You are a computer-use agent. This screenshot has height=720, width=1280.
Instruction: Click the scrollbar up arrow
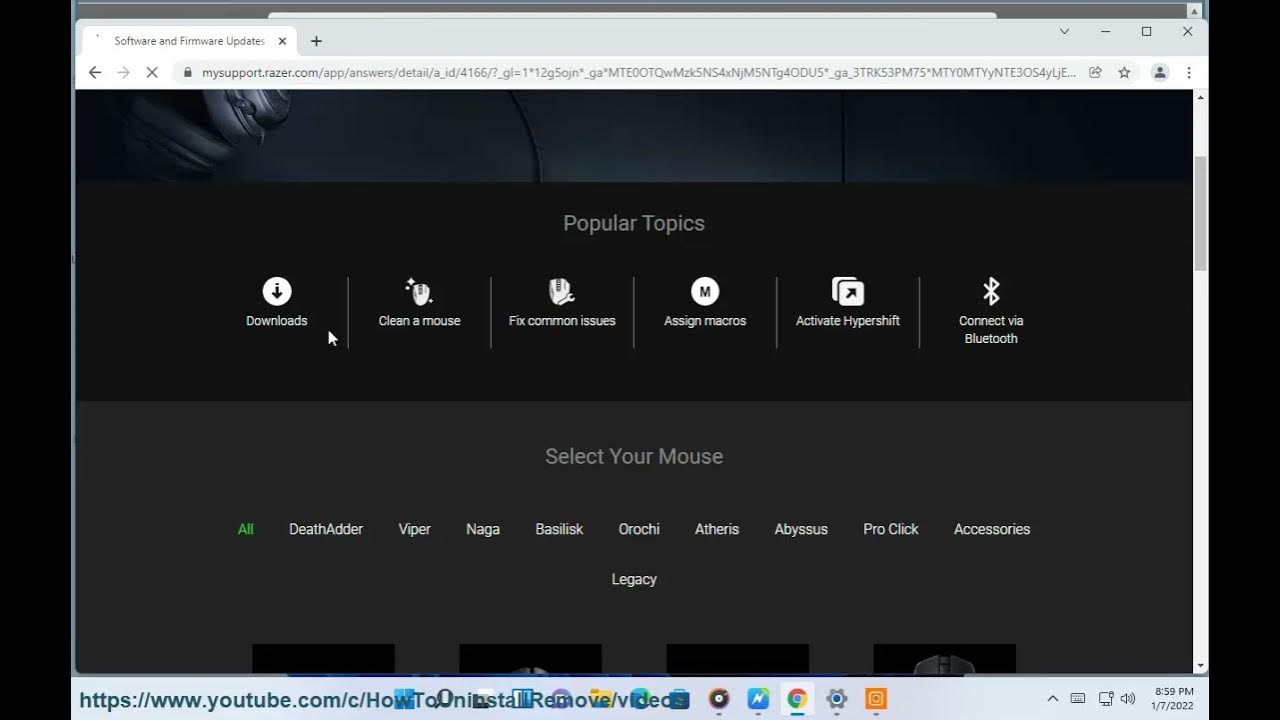[x=1201, y=97]
